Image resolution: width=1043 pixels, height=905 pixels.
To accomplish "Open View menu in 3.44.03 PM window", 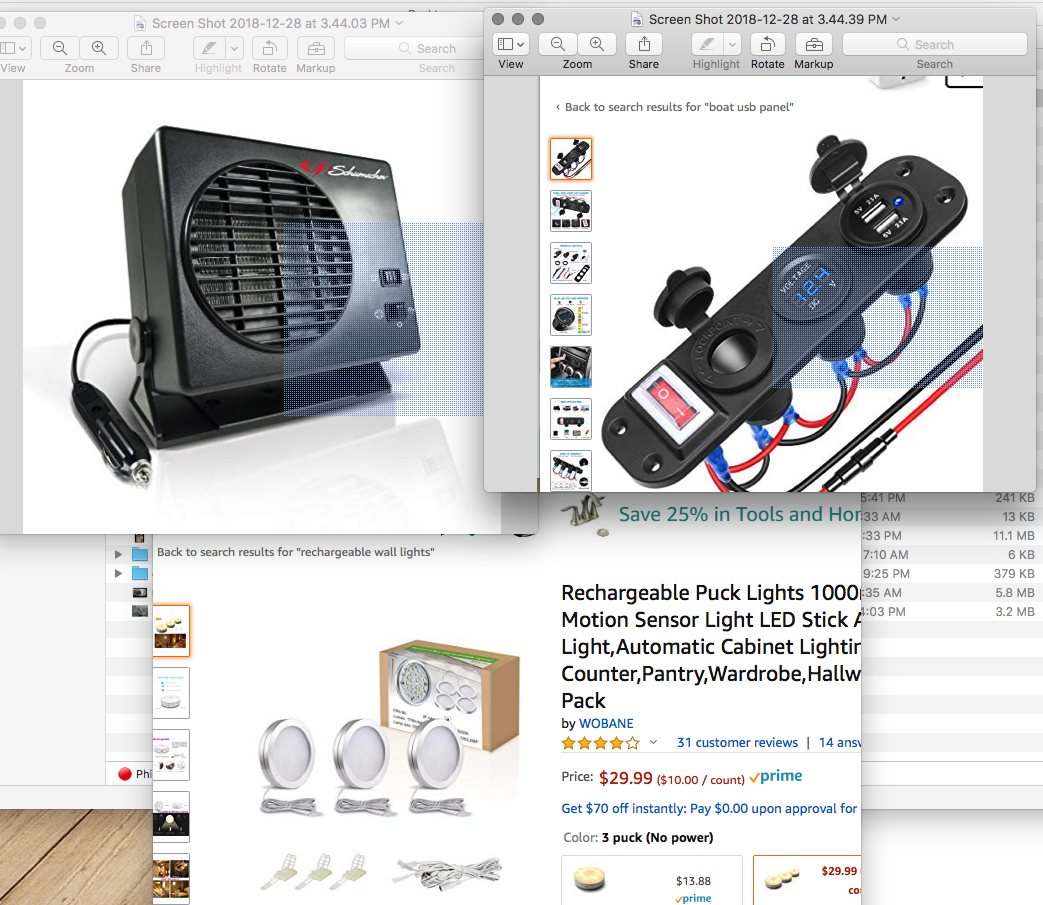I will (15, 49).
